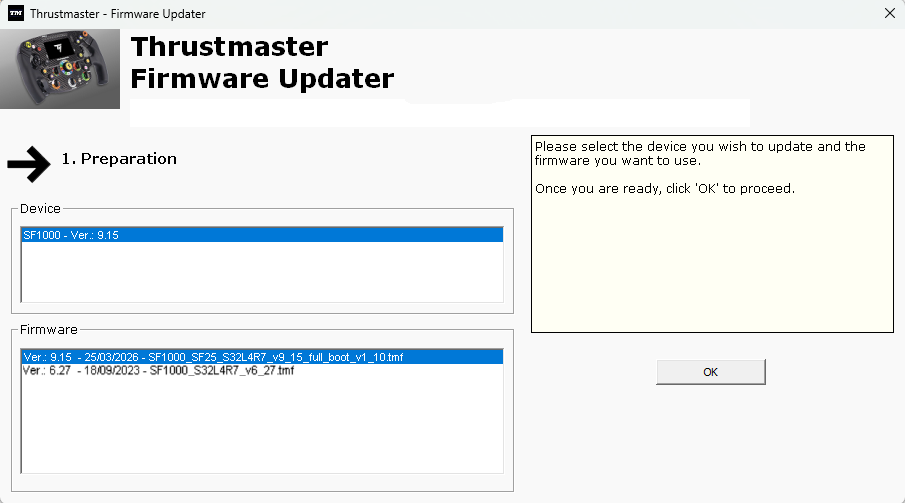Select firmware Ver.: 6.27 dated 18/09/2023

point(158,370)
